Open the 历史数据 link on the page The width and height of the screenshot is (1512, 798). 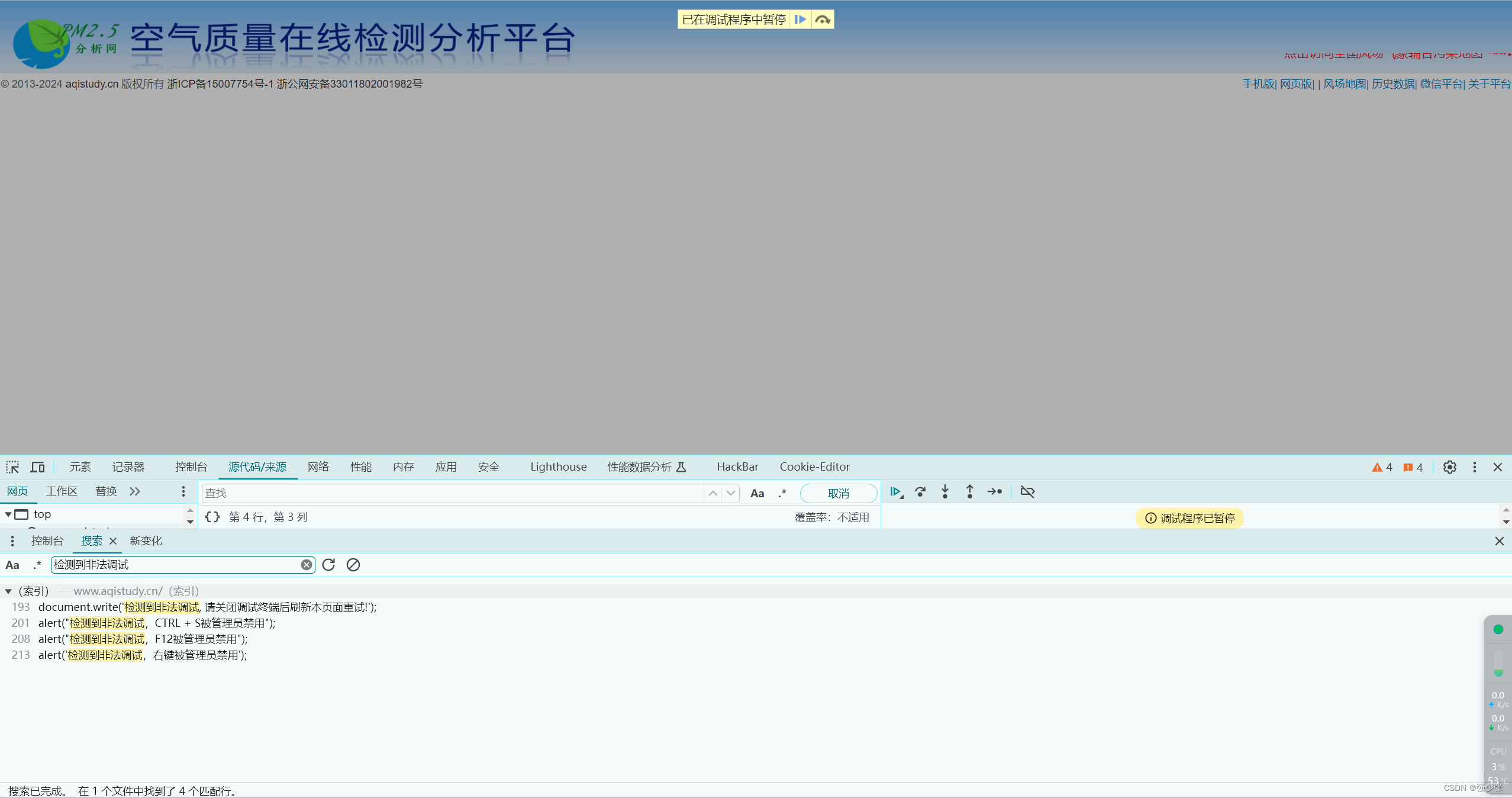point(1392,84)
